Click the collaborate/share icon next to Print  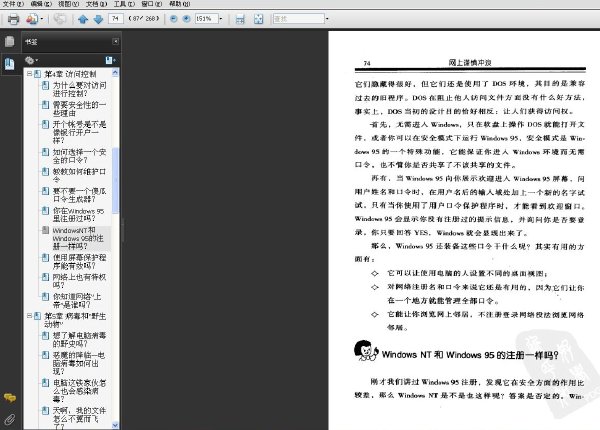(x=32, y=19)
